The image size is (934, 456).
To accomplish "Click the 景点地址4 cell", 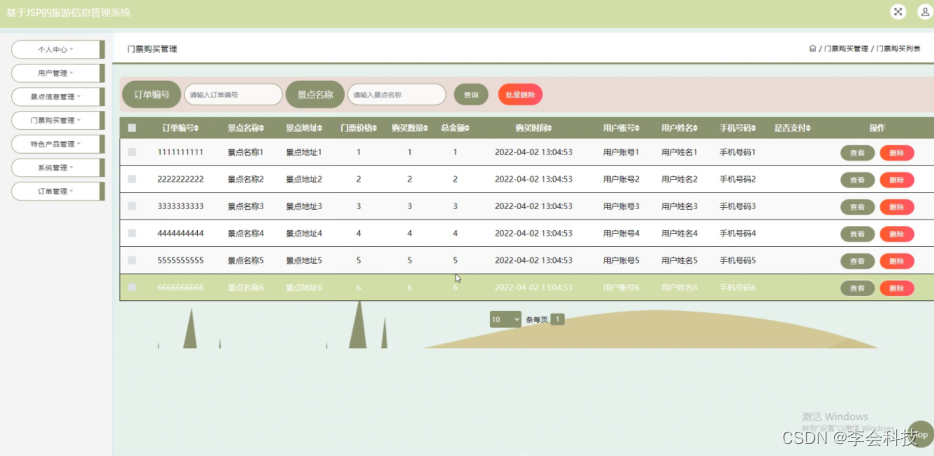I will [304, 233].
